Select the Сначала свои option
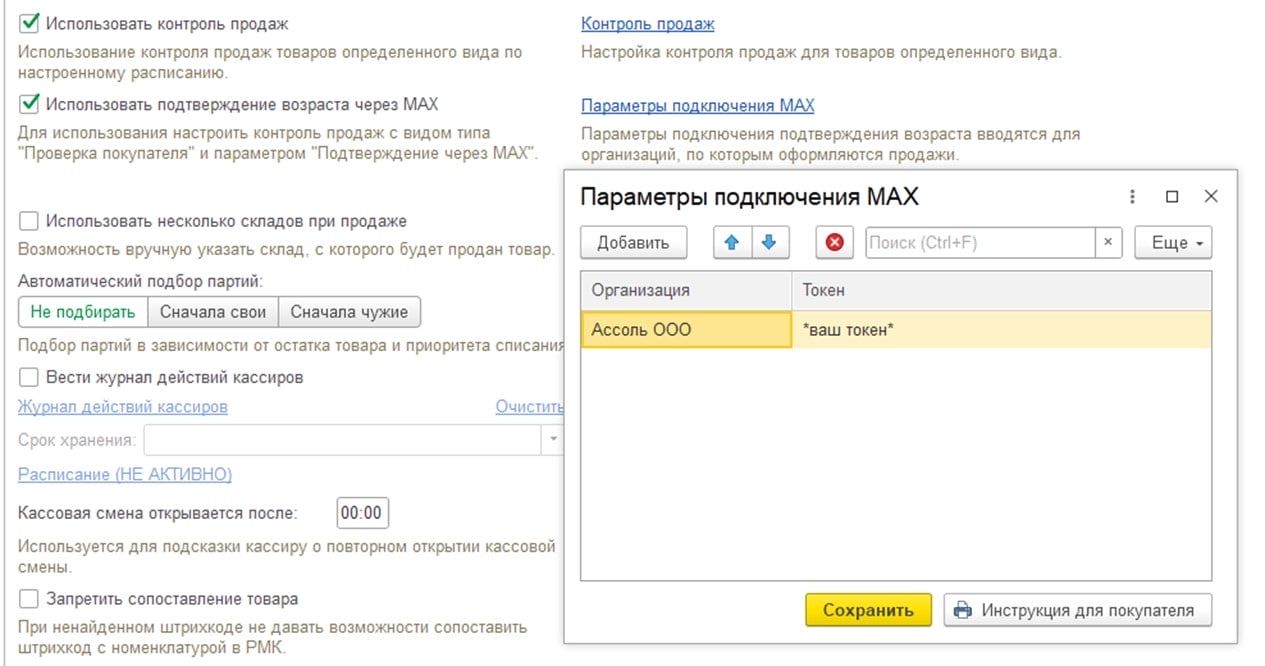Viewport: 1265px width, 666px height. pos(213,311)
